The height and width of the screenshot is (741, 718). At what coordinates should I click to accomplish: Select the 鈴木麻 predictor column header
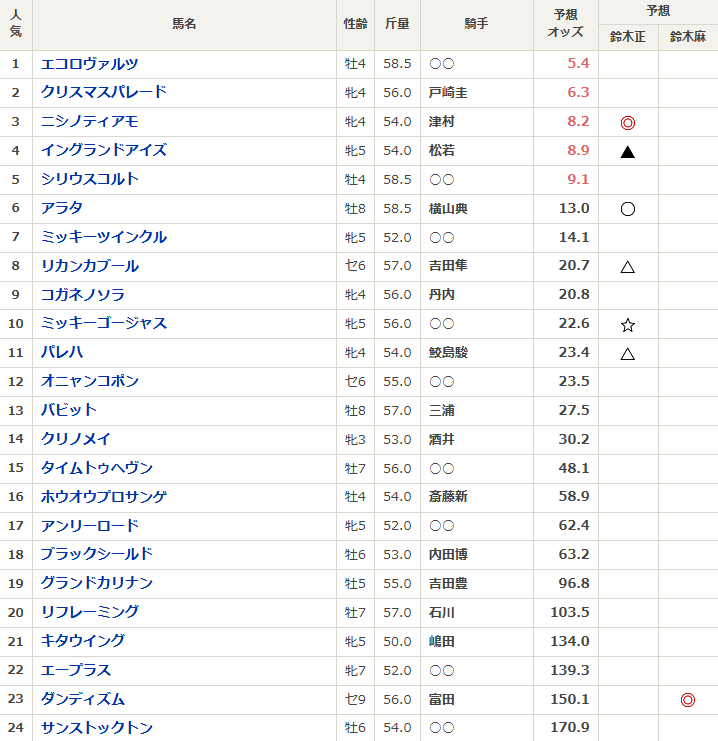click(687, 37)
